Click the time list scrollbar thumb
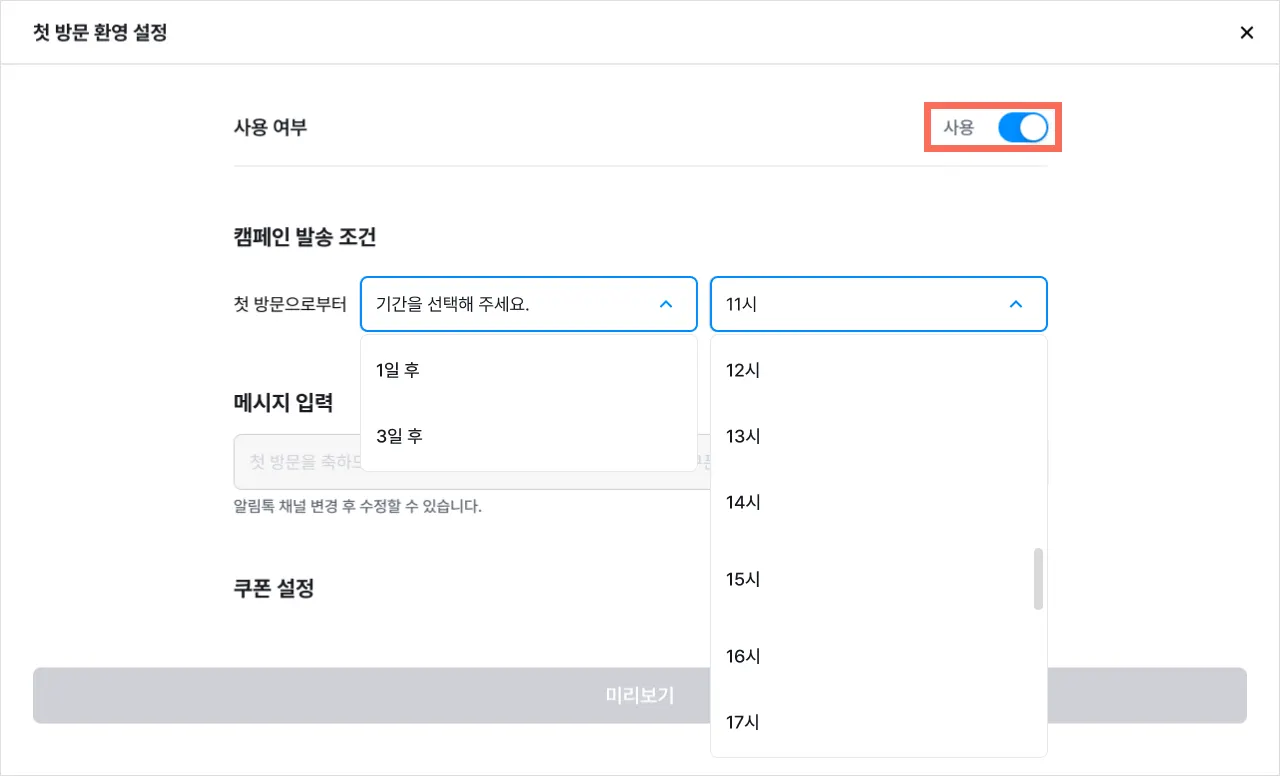Screen dimensions: 1280x776 pos(1038,578)
